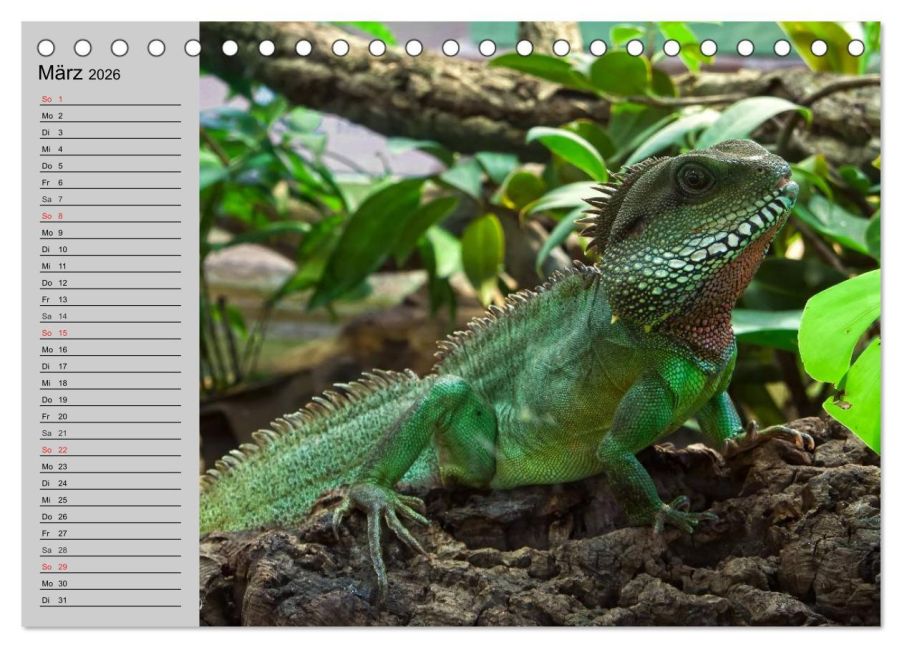Select the Mo 2 calendar row
Viewport: 902px width, 648px height.
pos(110,116)
